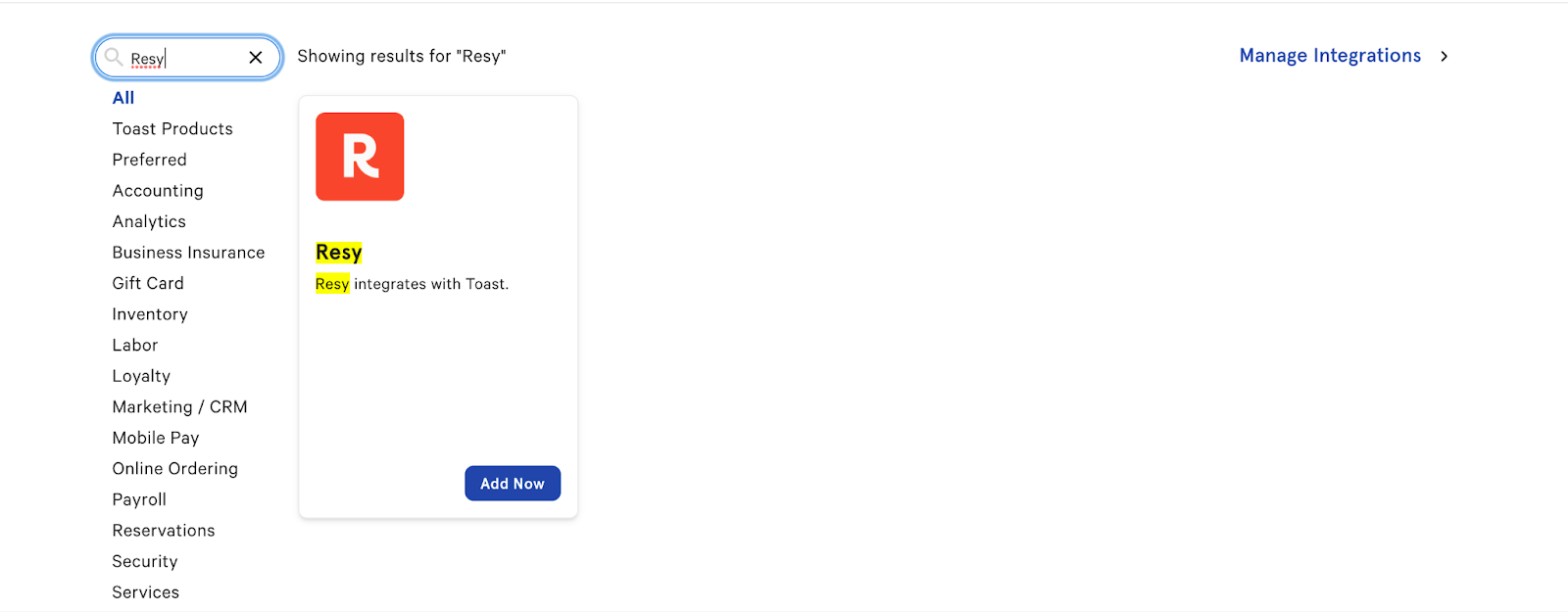Select the Security category
The image size is (1568, 612).
(145, 561)
